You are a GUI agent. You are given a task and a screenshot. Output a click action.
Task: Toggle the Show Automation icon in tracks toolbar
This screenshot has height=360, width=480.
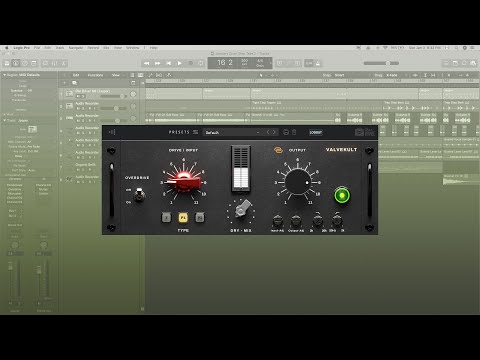150,75
